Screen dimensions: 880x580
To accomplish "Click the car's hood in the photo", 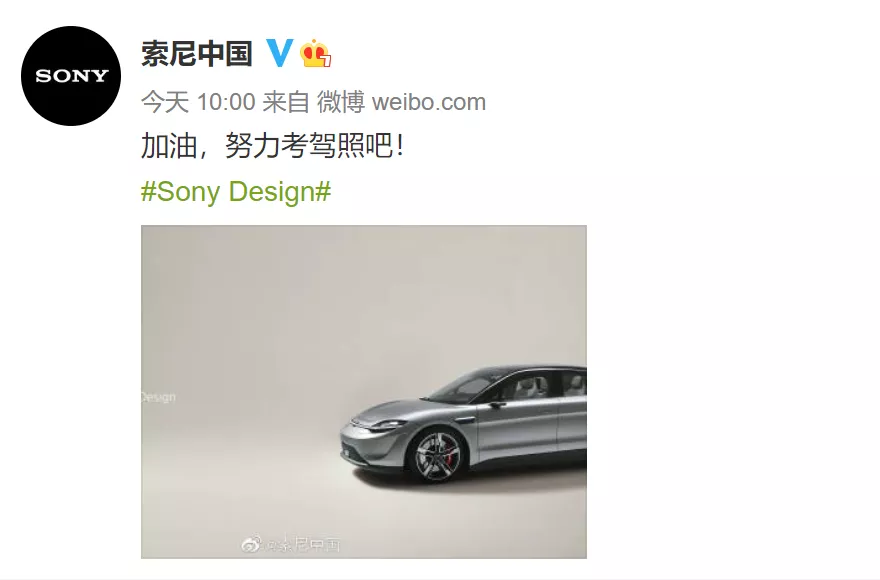I will pyautogui.click(x=402, y=410).
